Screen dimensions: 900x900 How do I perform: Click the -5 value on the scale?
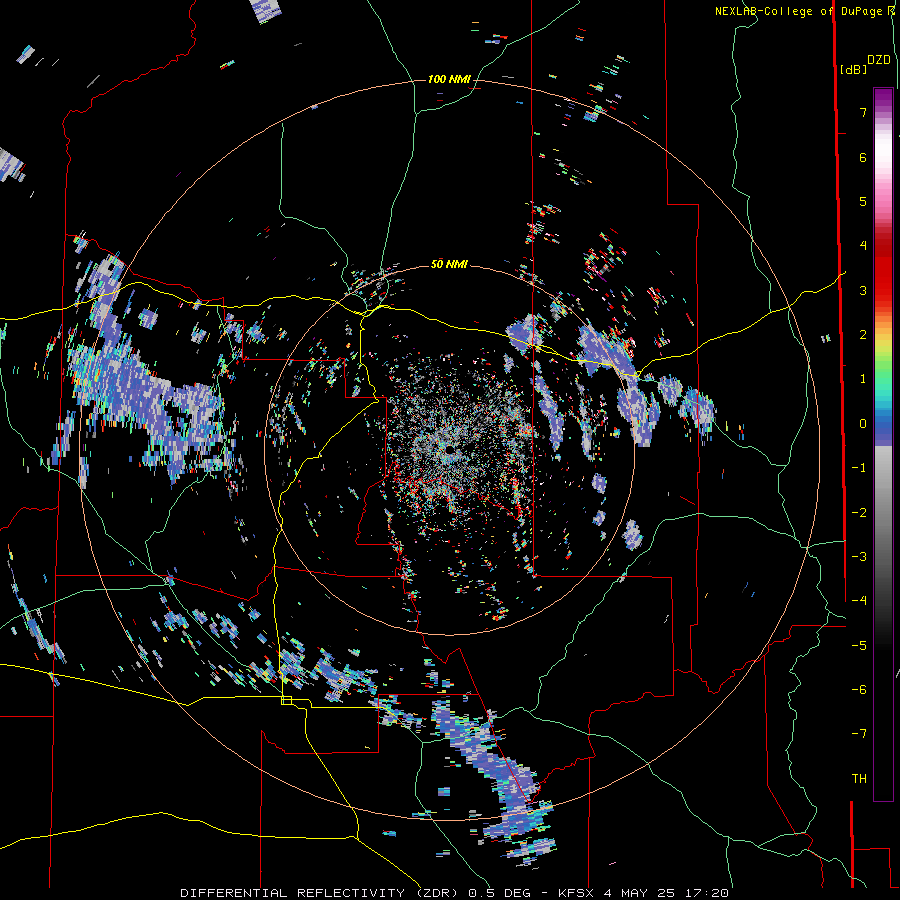pos(859,646)
